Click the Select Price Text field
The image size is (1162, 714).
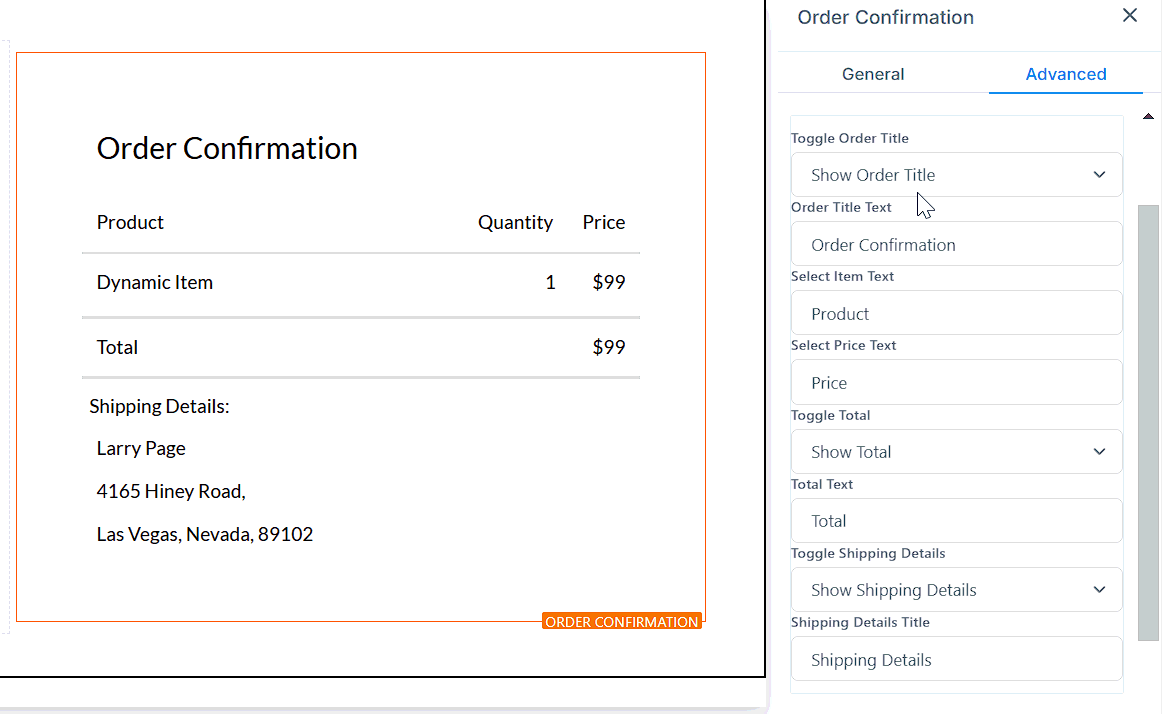(956, 383)
